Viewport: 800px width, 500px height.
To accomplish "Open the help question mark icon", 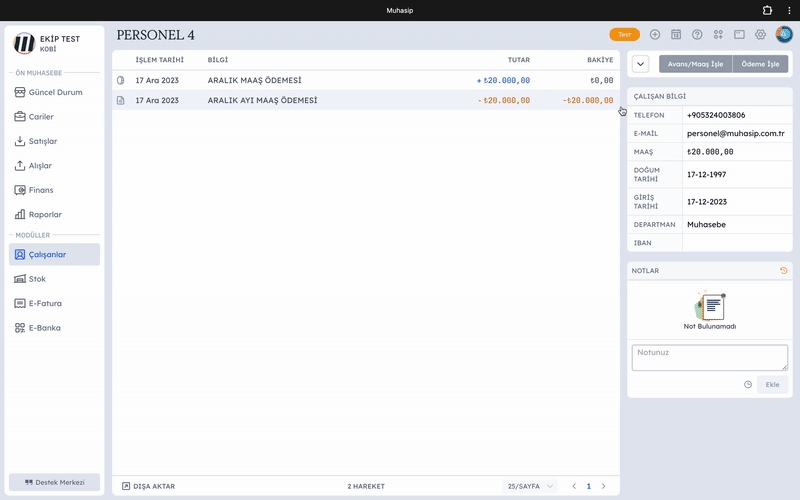I will [x=697, y=34].
